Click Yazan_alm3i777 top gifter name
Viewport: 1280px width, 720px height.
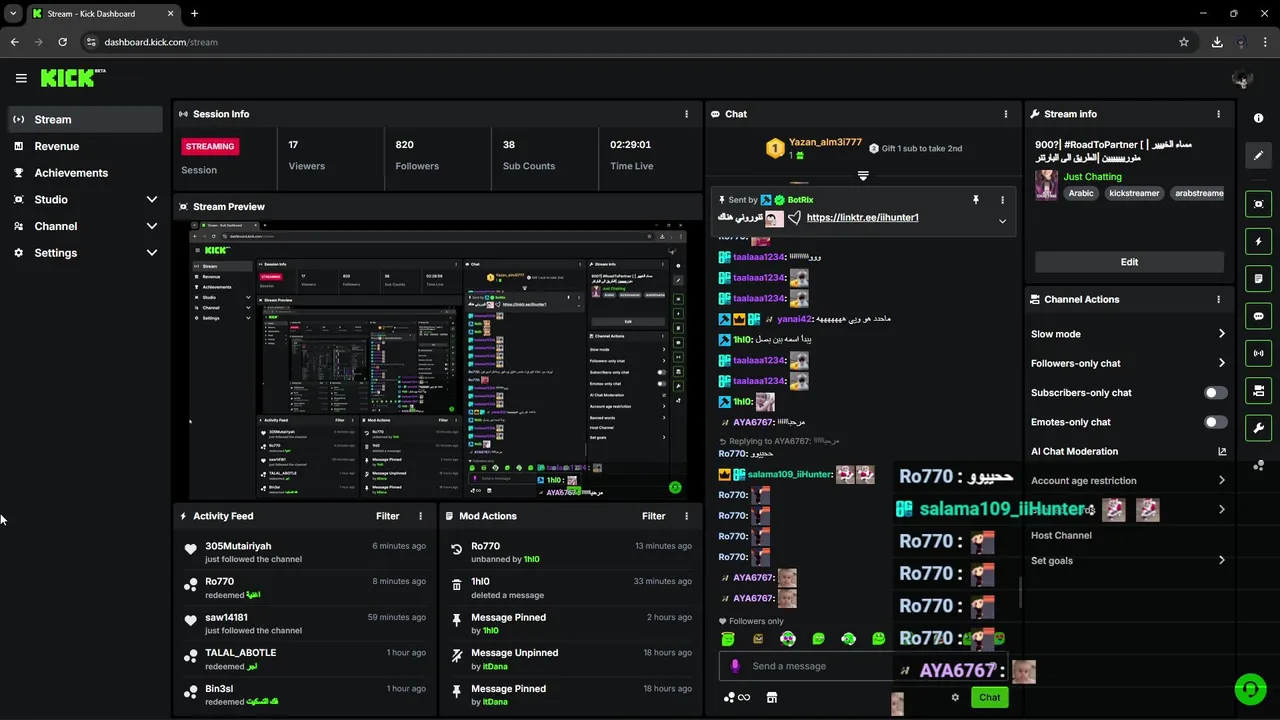(x=825, y=142)
